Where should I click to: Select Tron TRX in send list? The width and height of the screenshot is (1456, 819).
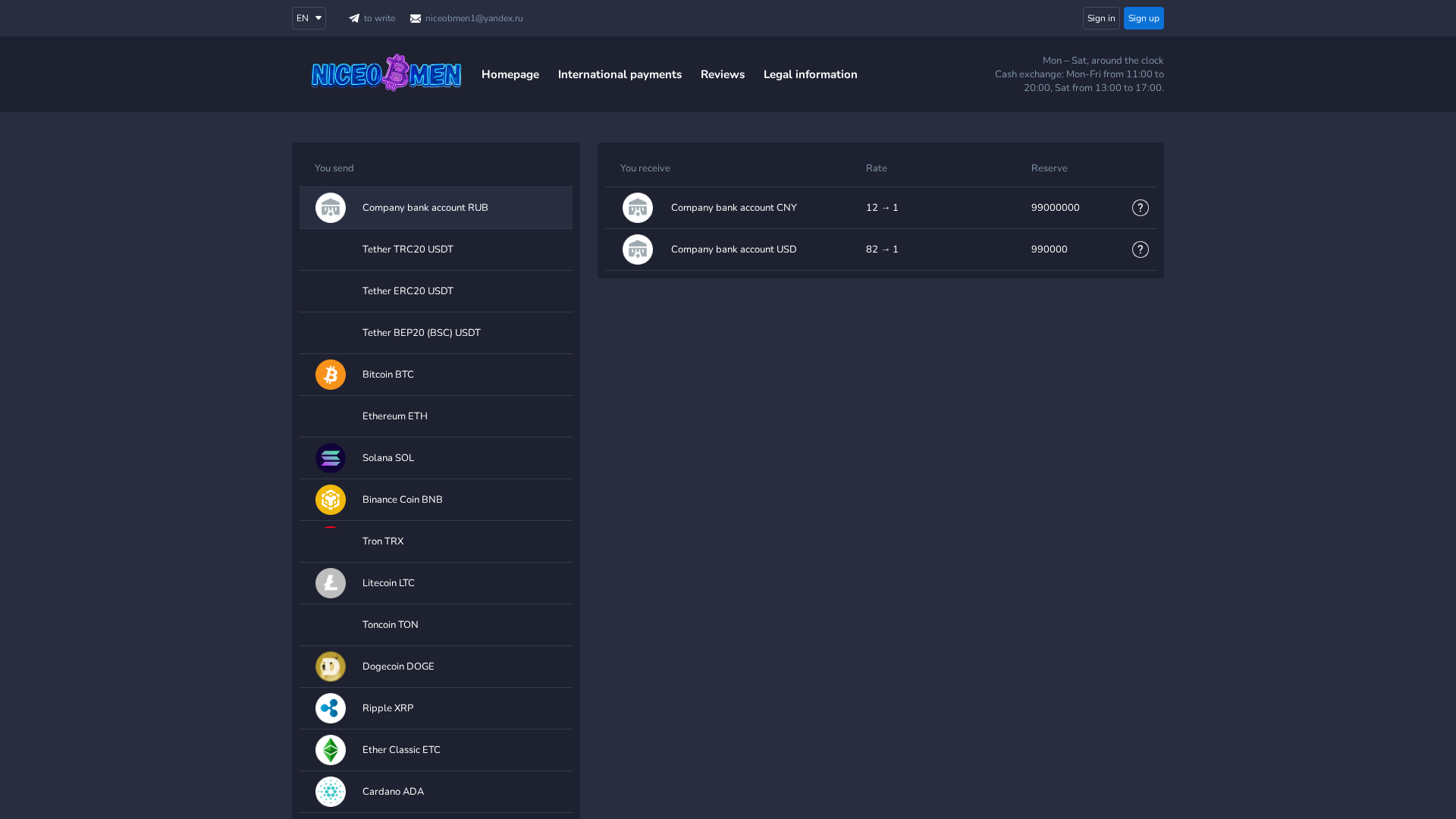tap(436, 541)
